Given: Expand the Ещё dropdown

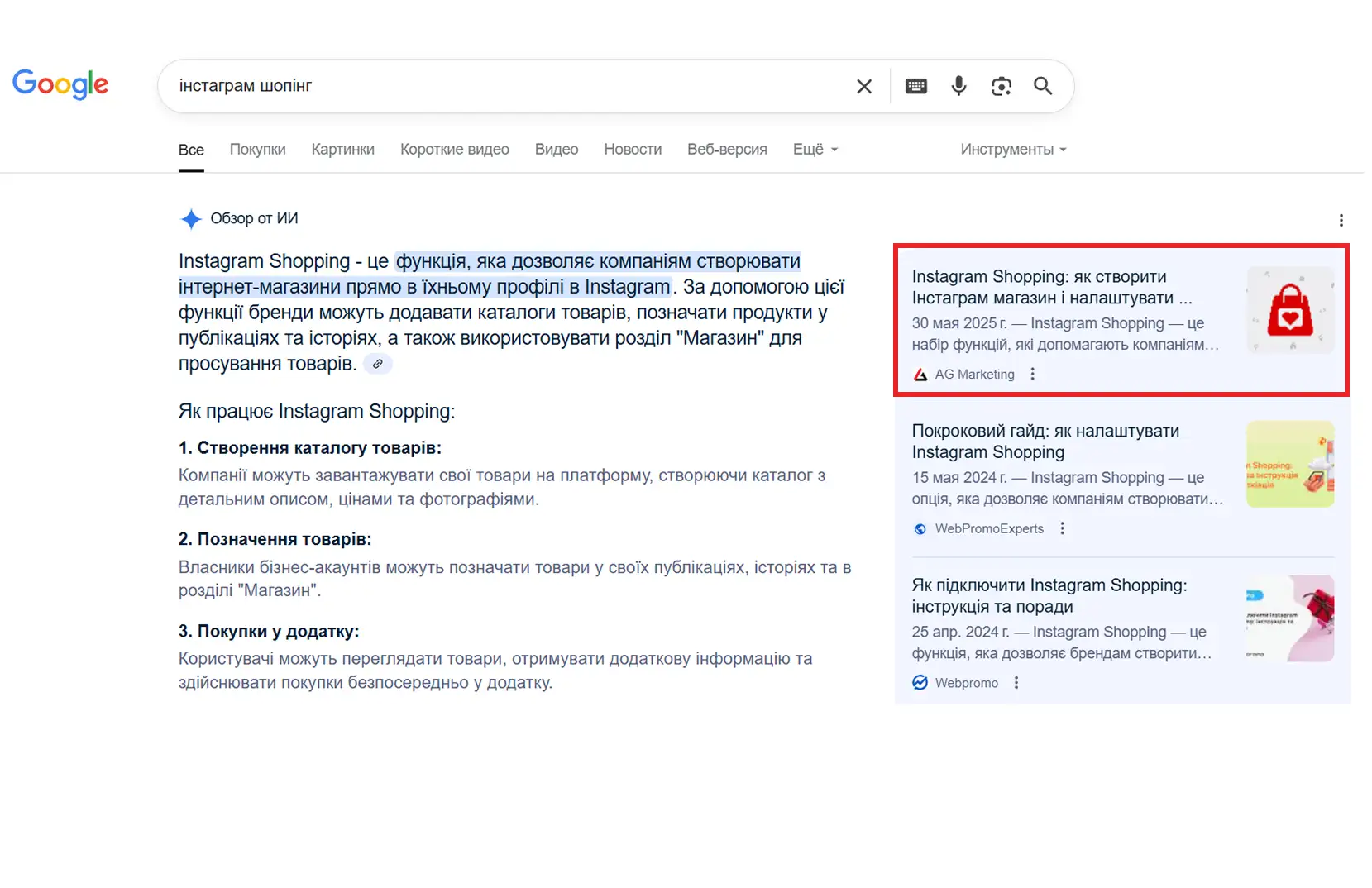Looking at the screenshot, I should (815, 150).
